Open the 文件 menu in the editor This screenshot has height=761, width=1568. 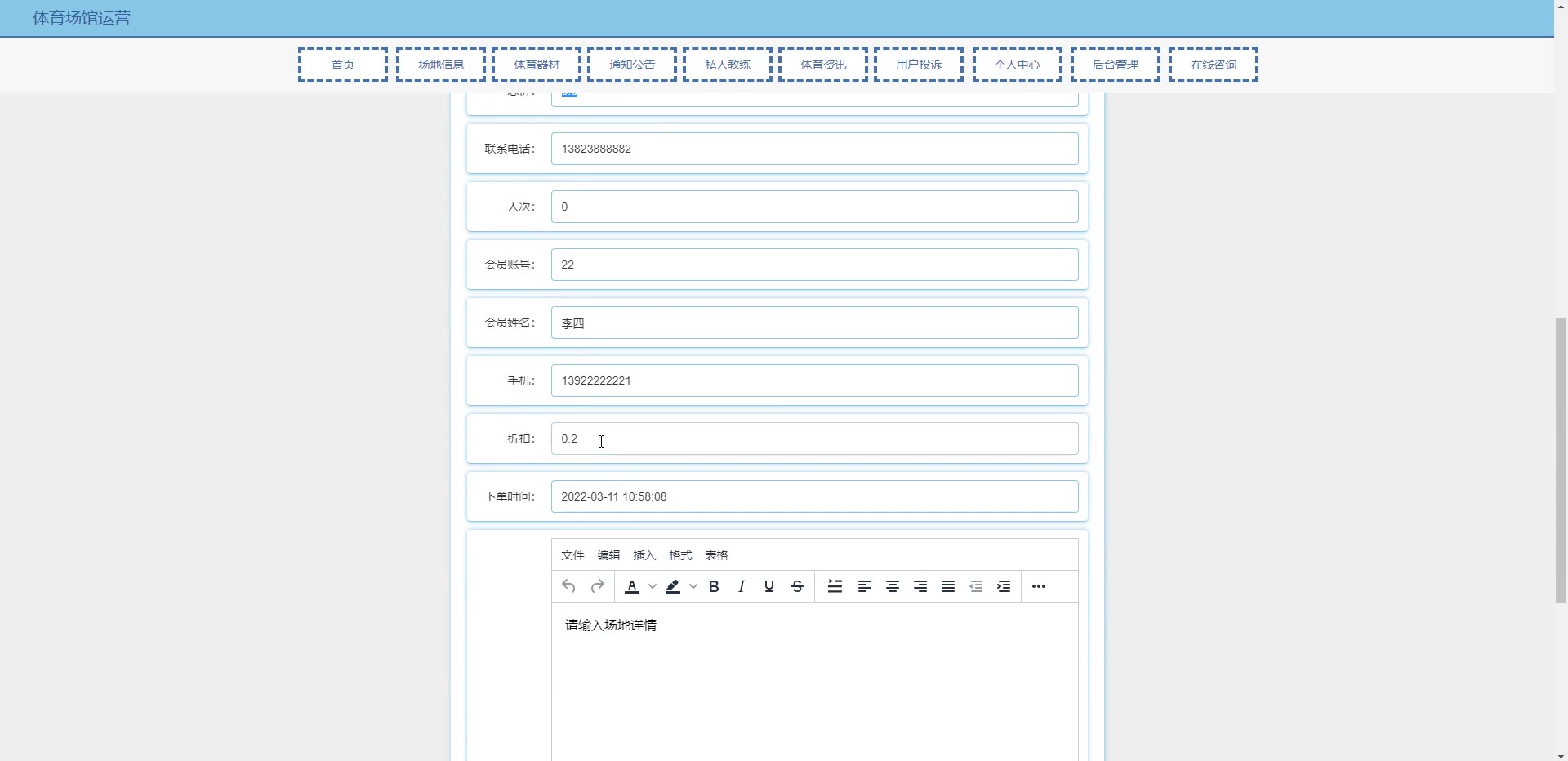coord(572,555)
